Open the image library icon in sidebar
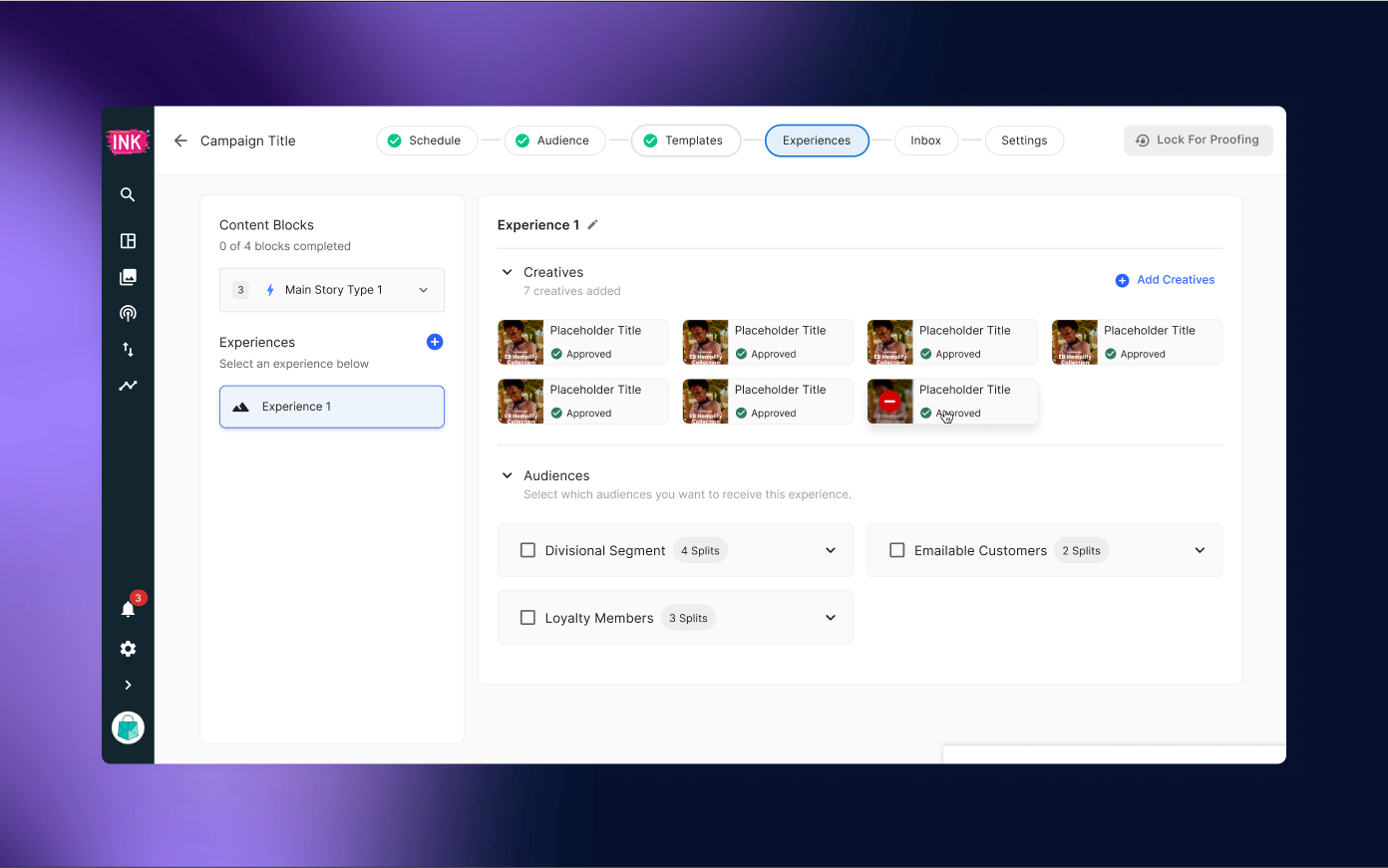The width and height of the screenshot is (1388, 868). 128,277
